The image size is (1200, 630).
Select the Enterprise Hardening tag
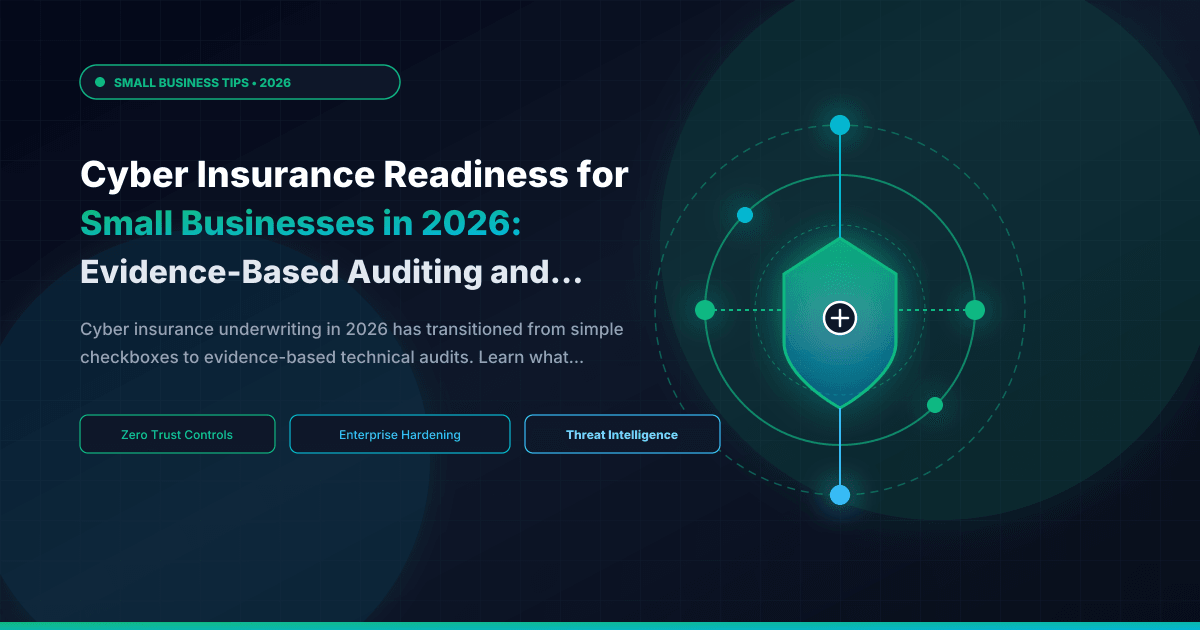pyautogui.click(x=400, y=435)
